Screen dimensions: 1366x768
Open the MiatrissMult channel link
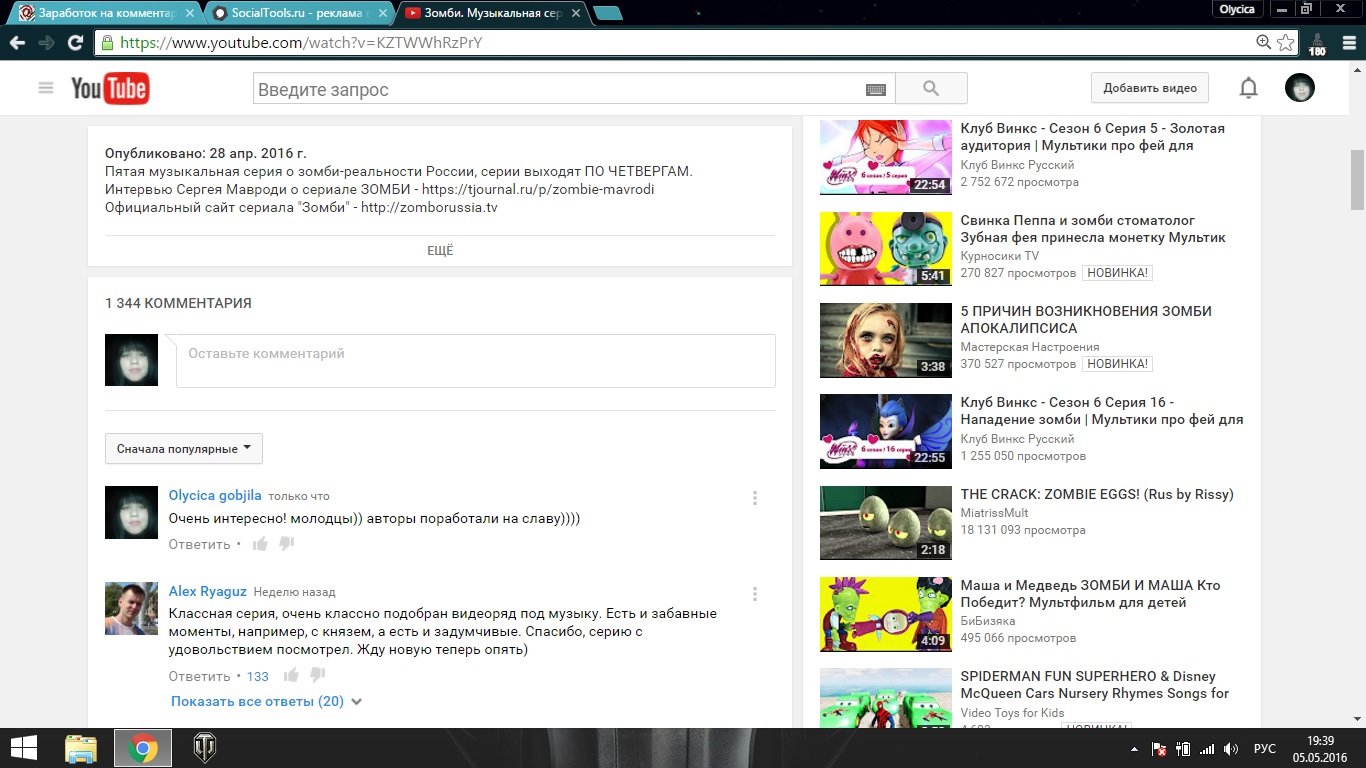994,512
